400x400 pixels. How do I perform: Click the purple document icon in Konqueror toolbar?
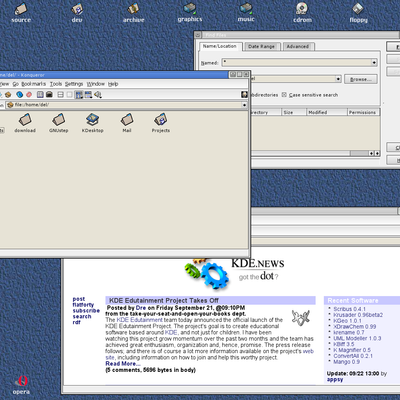[40, 95]
